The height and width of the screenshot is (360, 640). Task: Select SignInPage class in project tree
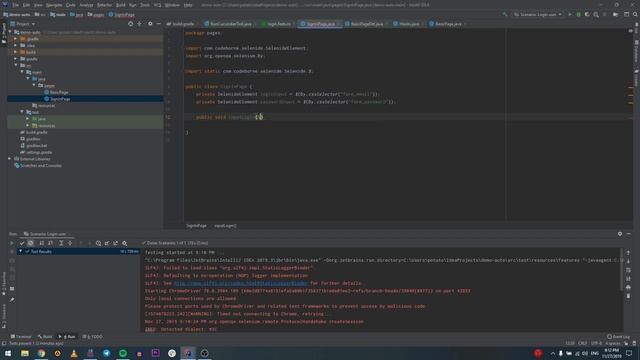[57, 99]
